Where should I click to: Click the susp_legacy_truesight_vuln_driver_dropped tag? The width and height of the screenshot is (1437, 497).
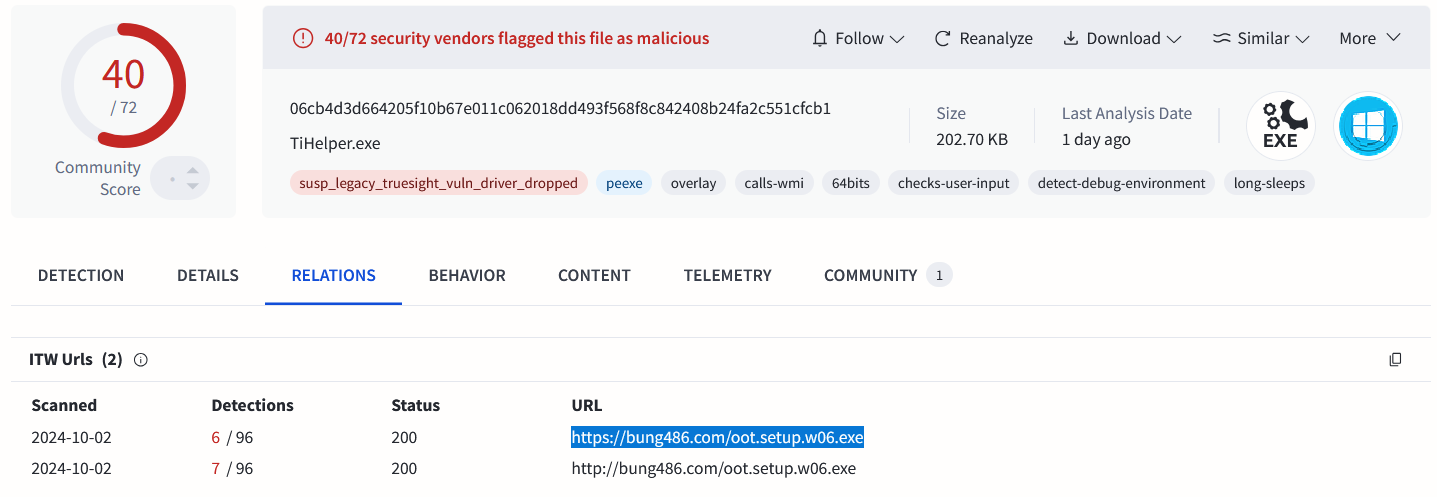(438, 183)
